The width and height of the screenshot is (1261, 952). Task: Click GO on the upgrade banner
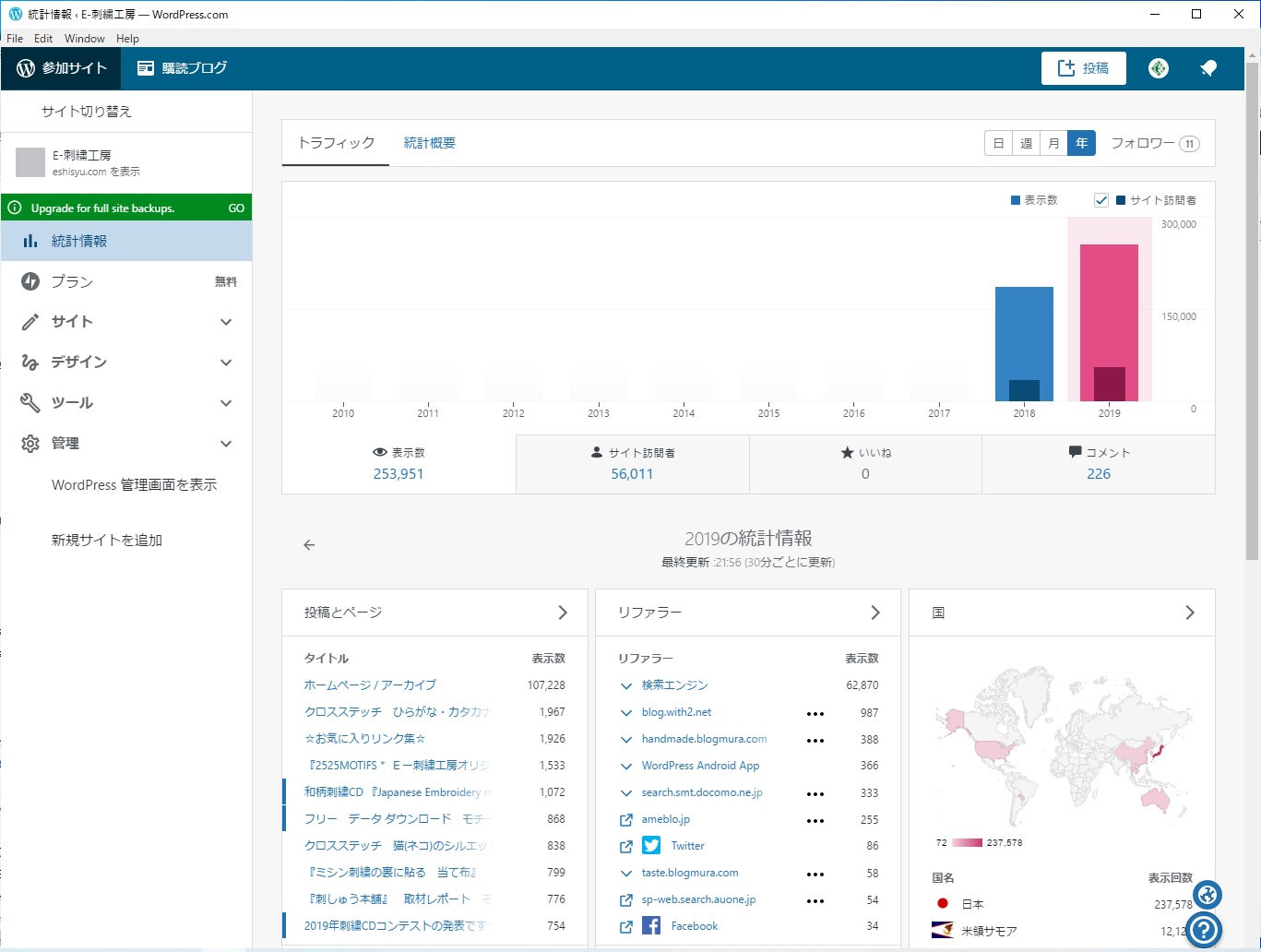236,208
